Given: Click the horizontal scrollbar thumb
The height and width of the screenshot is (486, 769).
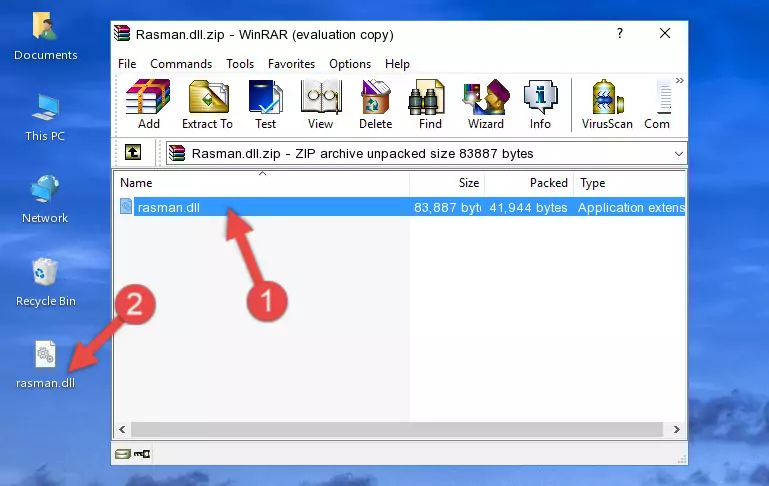Looking at the screenshot, I should [397, 430].
